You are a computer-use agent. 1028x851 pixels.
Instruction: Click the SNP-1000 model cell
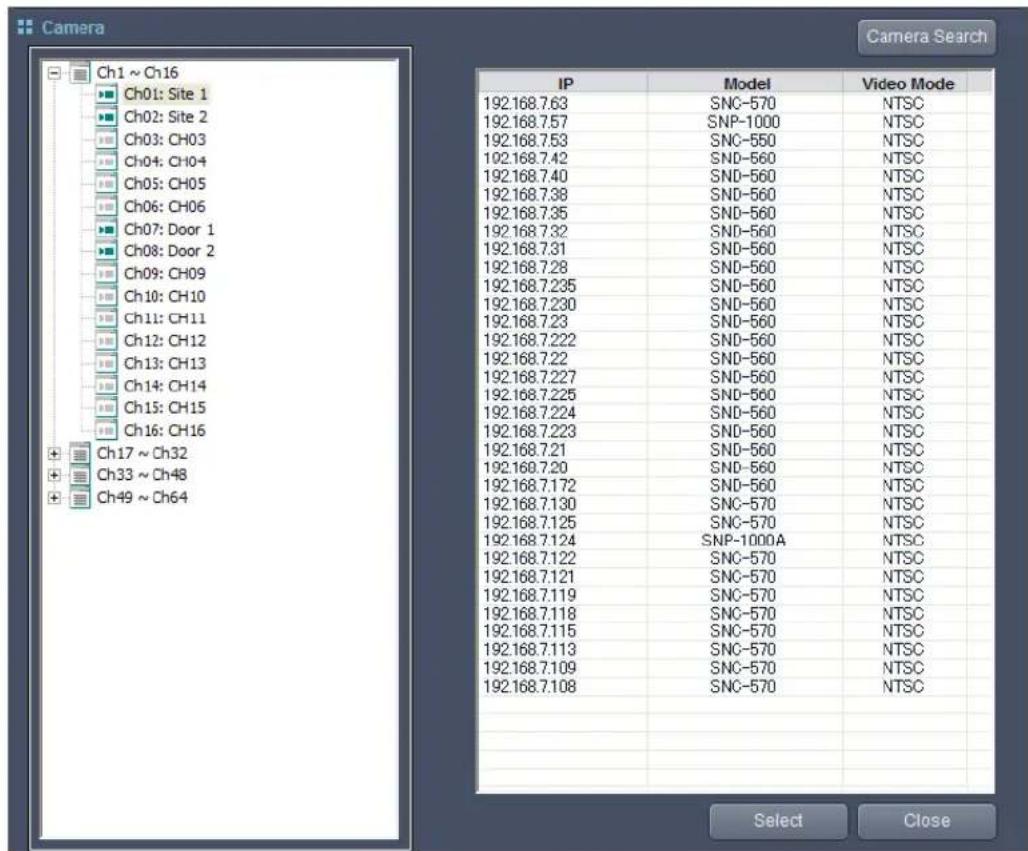(x=743, y=122)
